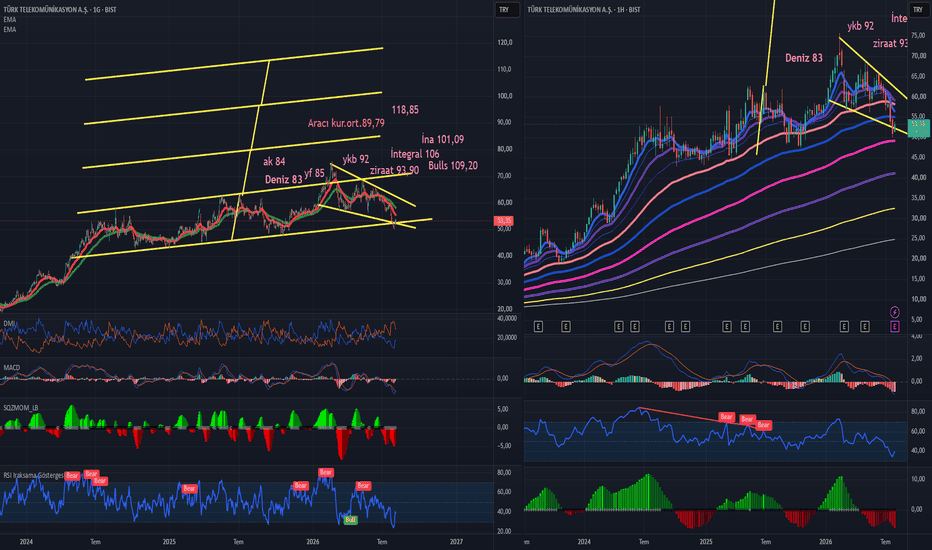Click the eighth earnings E marker from left

pyautogui.click(x=745, y=326)
